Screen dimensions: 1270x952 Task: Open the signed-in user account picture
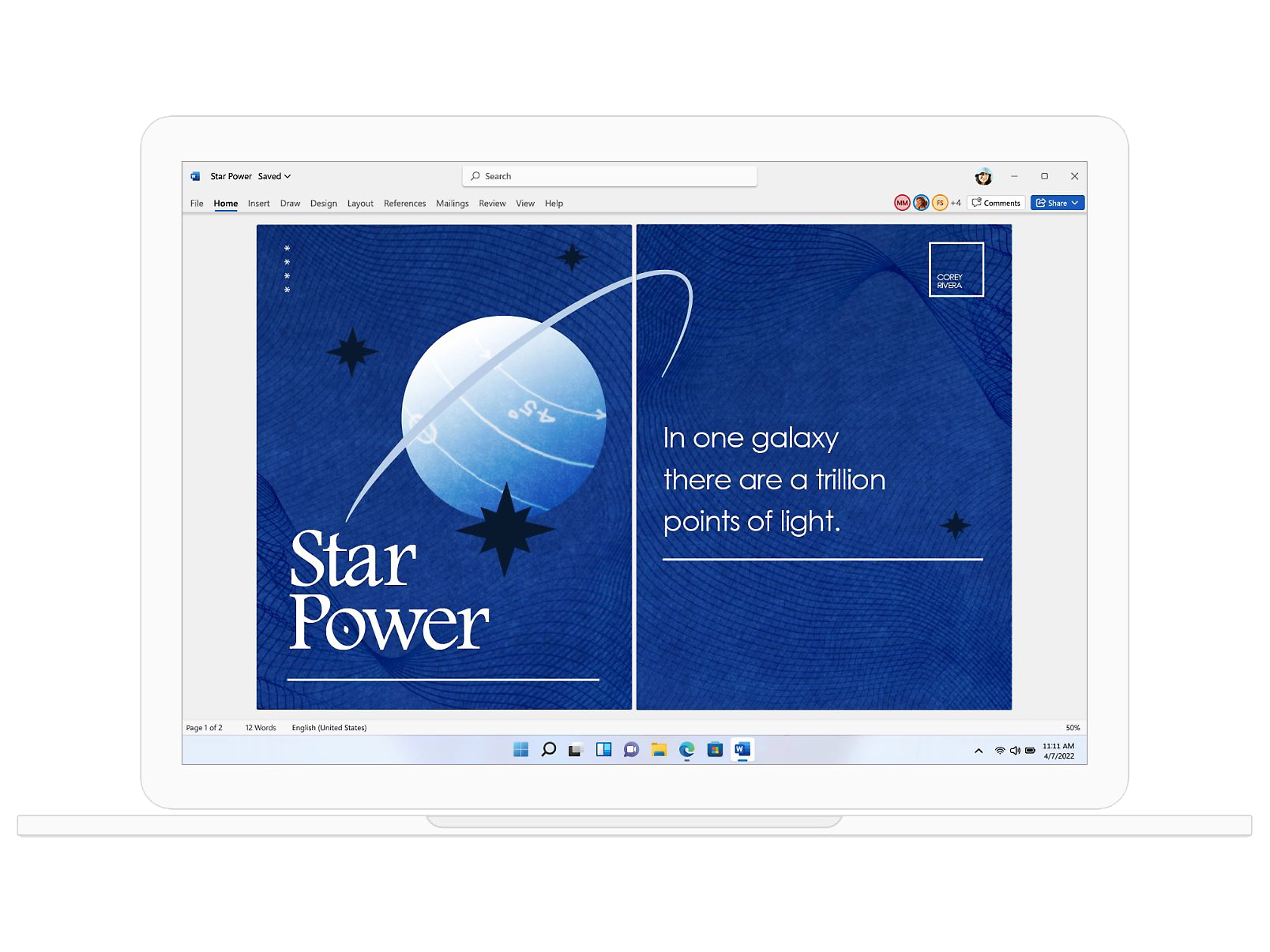pos(983,177)
